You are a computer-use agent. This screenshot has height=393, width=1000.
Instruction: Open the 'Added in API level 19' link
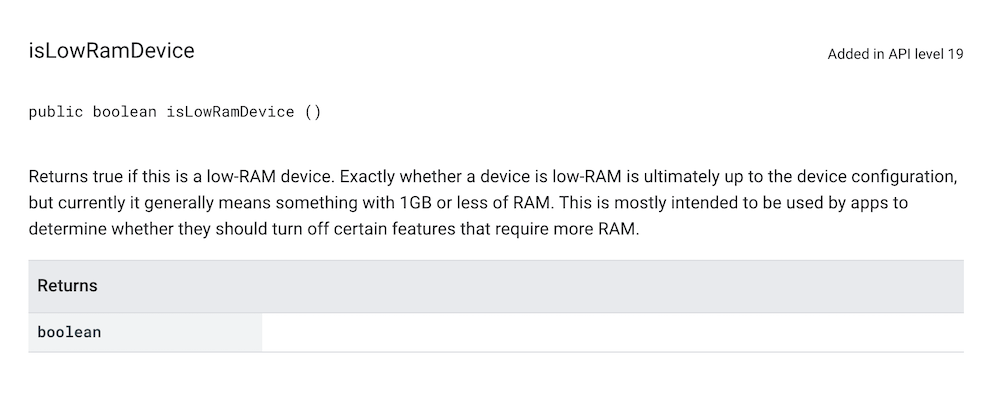click(x=895, y=54)
